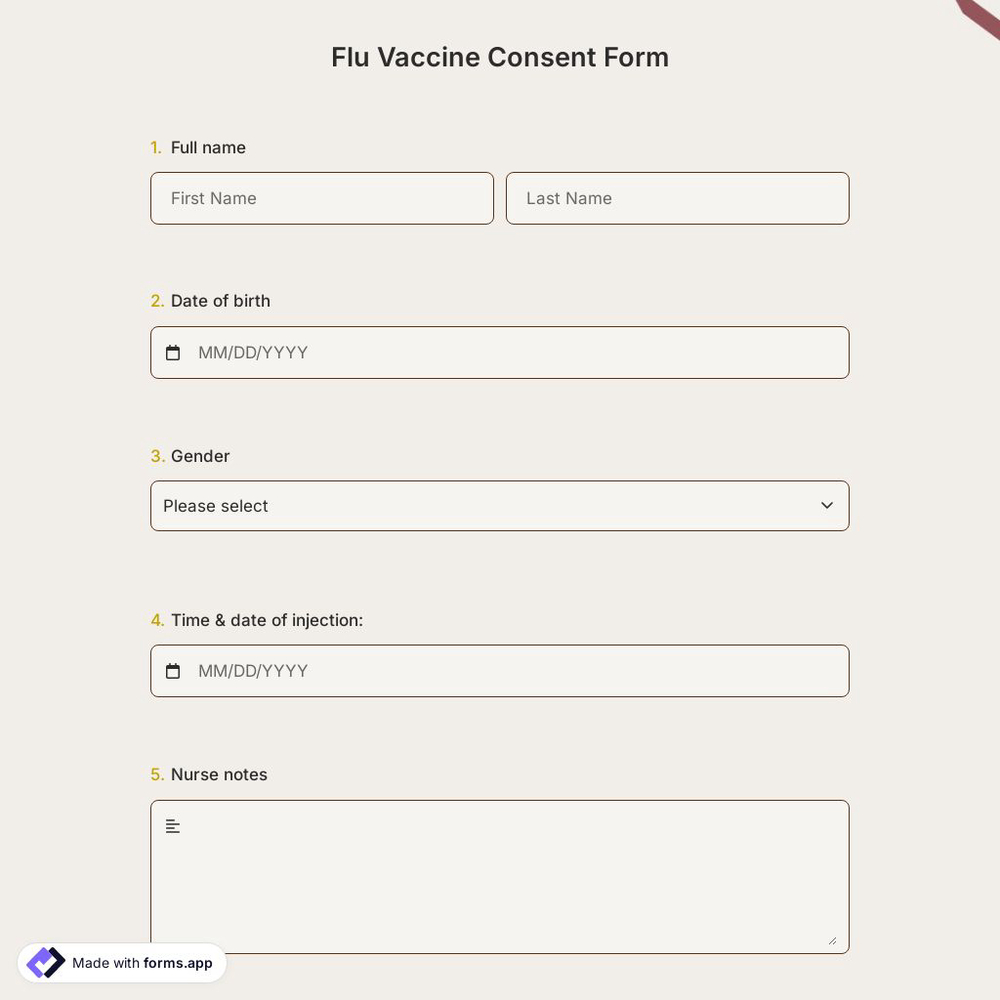This screenshot has height=1000, width=1000.
Task: Click the resize grip on Nurse notes box
Action: [833, 940]
